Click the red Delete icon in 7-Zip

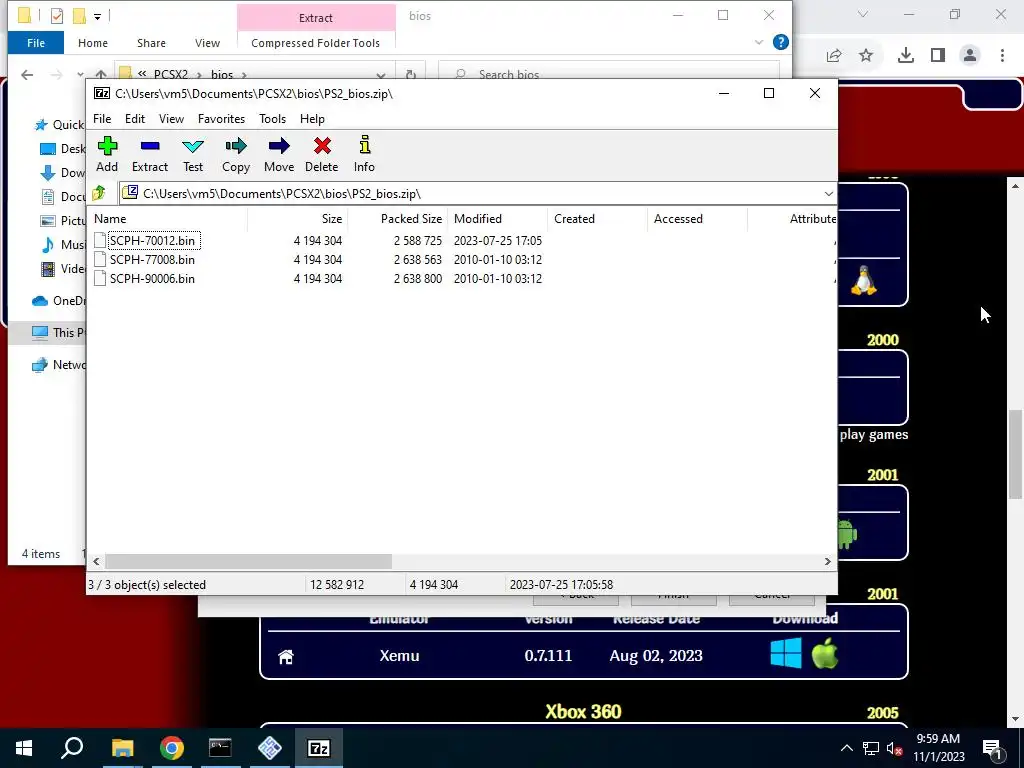coord(321,155)
